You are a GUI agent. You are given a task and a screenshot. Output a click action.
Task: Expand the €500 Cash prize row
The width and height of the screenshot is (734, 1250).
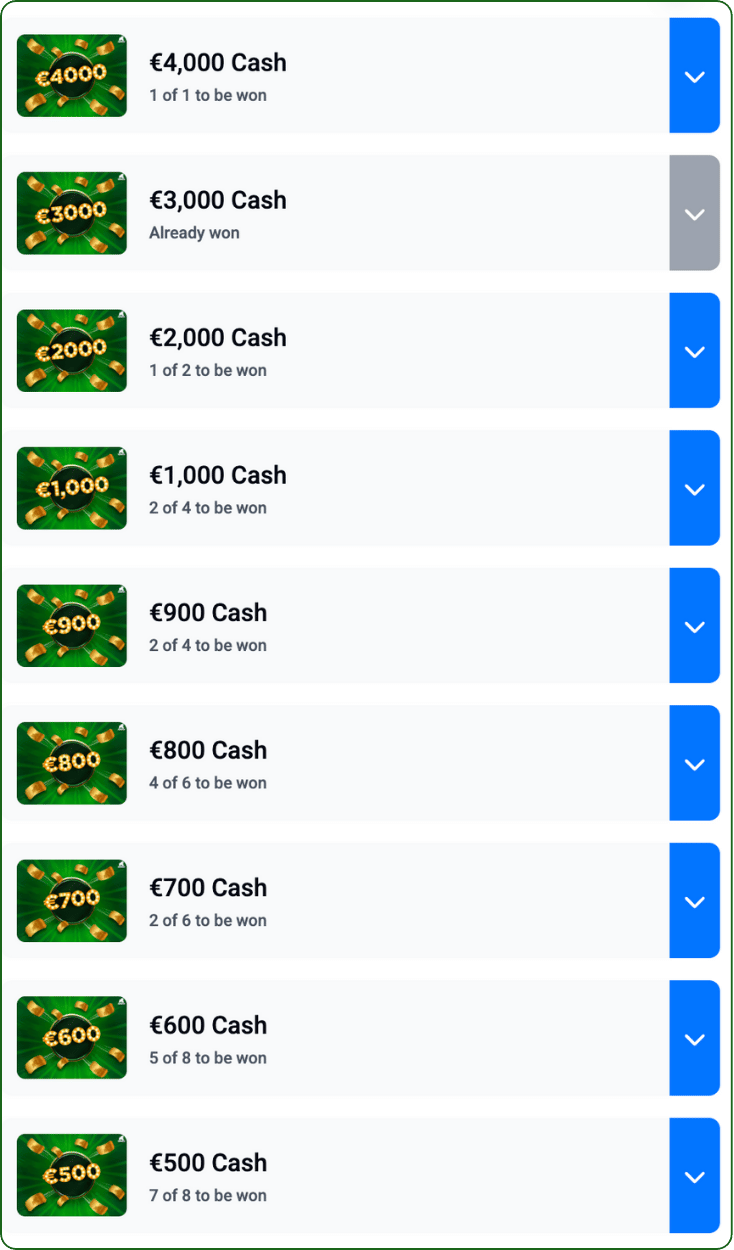pyautogui.click(x=694, y=1176)
